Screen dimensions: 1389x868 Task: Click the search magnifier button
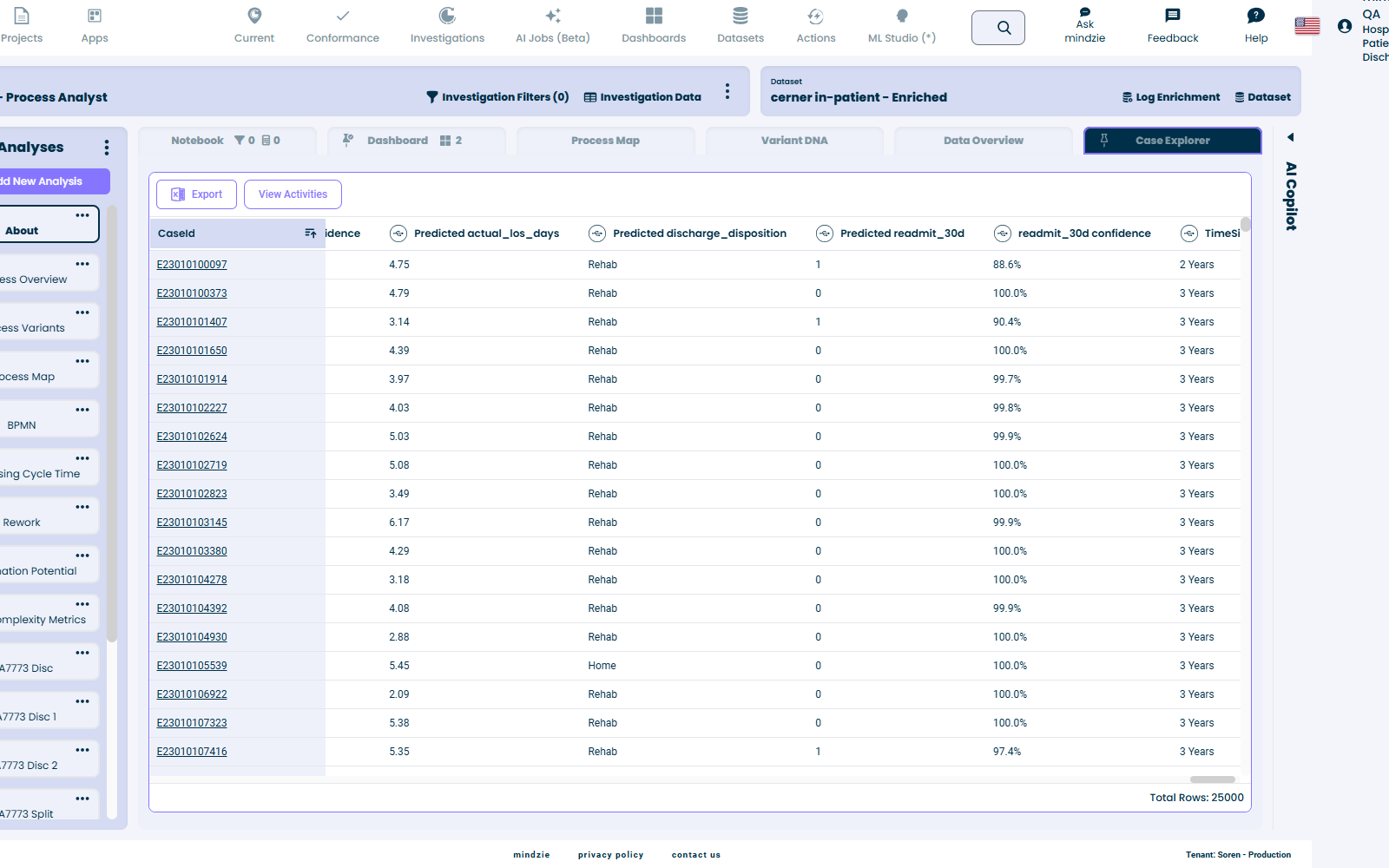(998, 28)
